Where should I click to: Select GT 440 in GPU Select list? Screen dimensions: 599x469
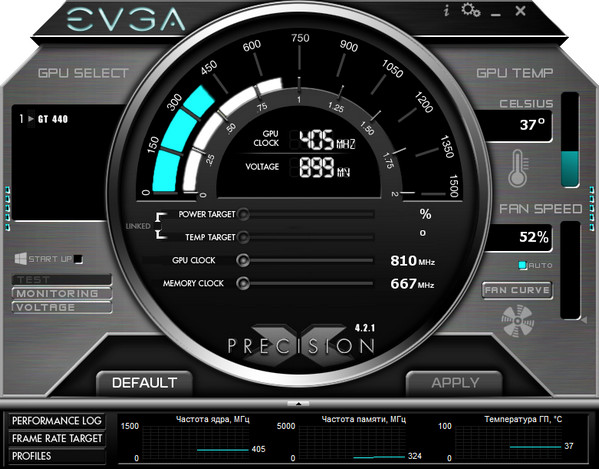53,119
